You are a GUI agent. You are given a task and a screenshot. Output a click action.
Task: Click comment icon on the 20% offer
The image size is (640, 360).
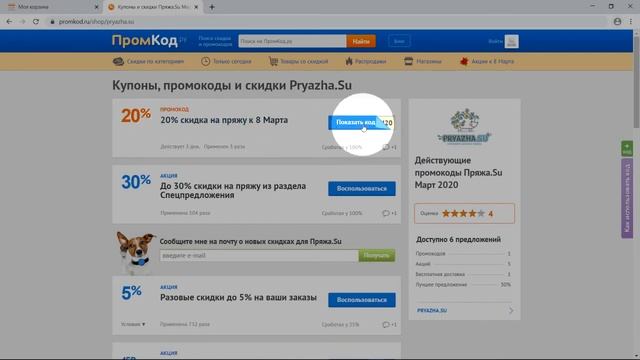click(x=386, y=147)
